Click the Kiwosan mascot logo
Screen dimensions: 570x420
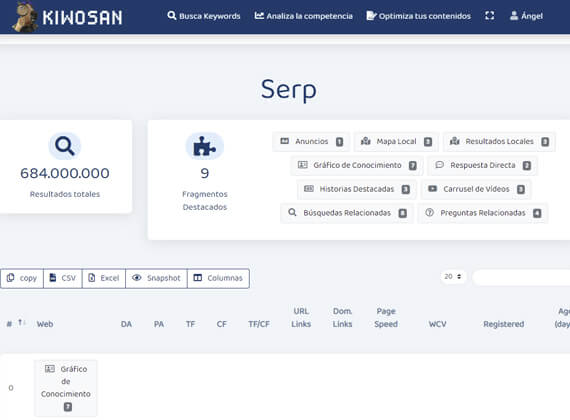click(x=24, y=17)
